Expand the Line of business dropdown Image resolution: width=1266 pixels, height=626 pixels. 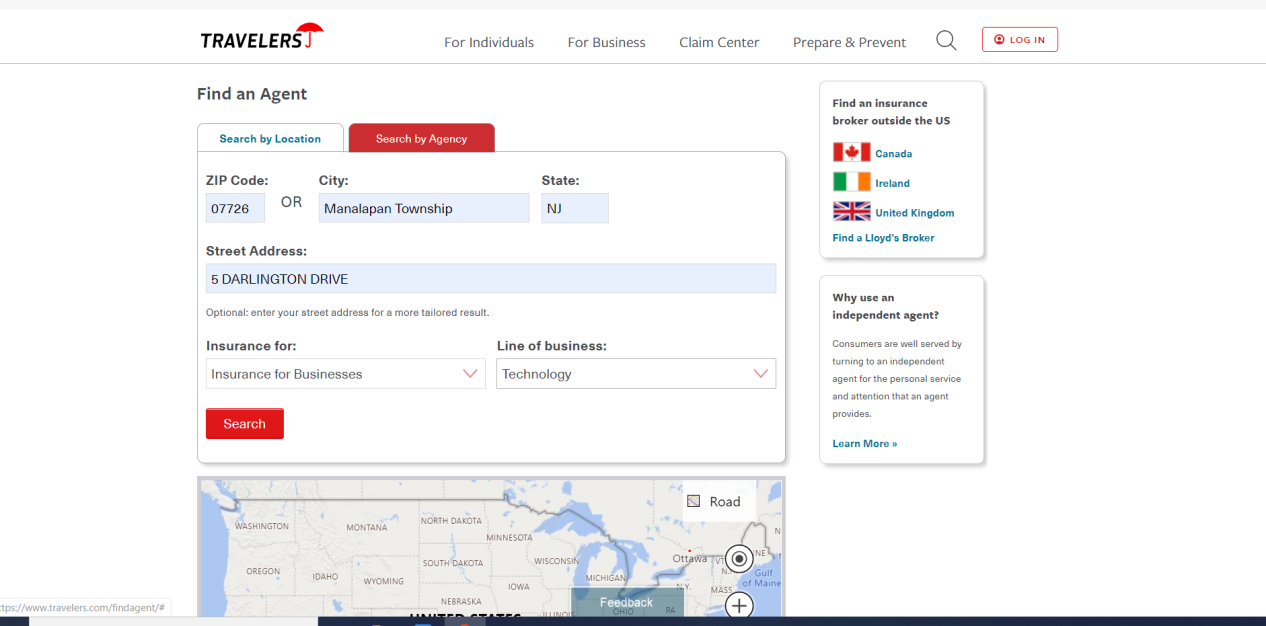(636, 374)
